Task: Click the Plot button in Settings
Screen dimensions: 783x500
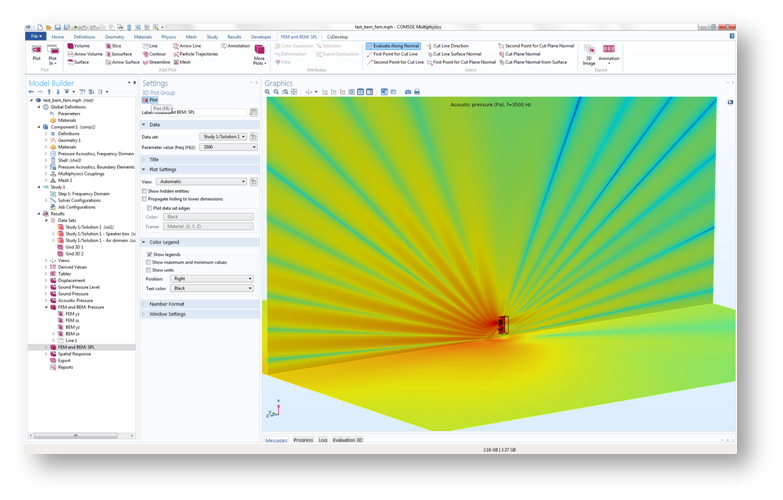Action: [x=151, y=100]
